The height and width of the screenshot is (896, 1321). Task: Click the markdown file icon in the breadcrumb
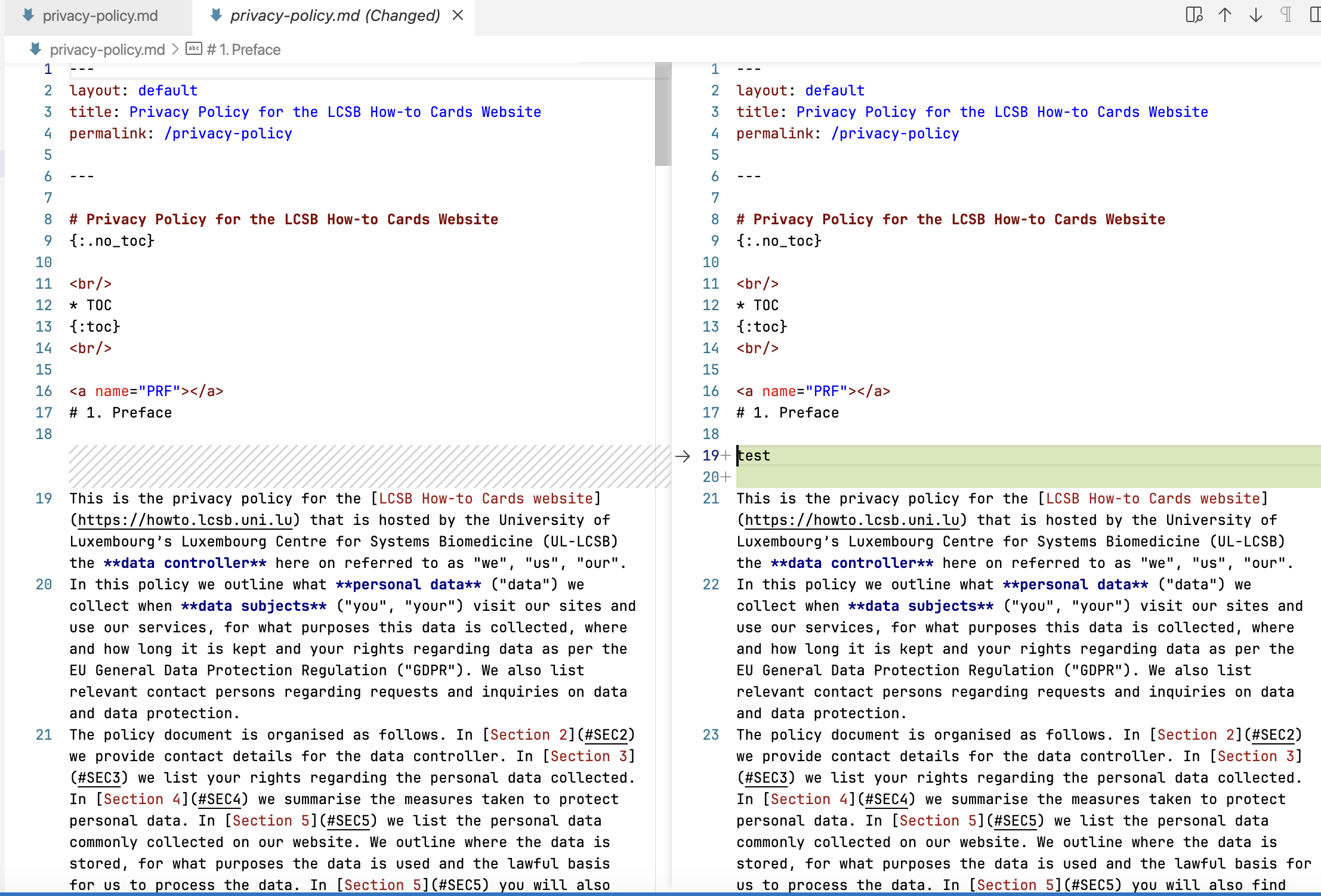(x=36, y=50)
